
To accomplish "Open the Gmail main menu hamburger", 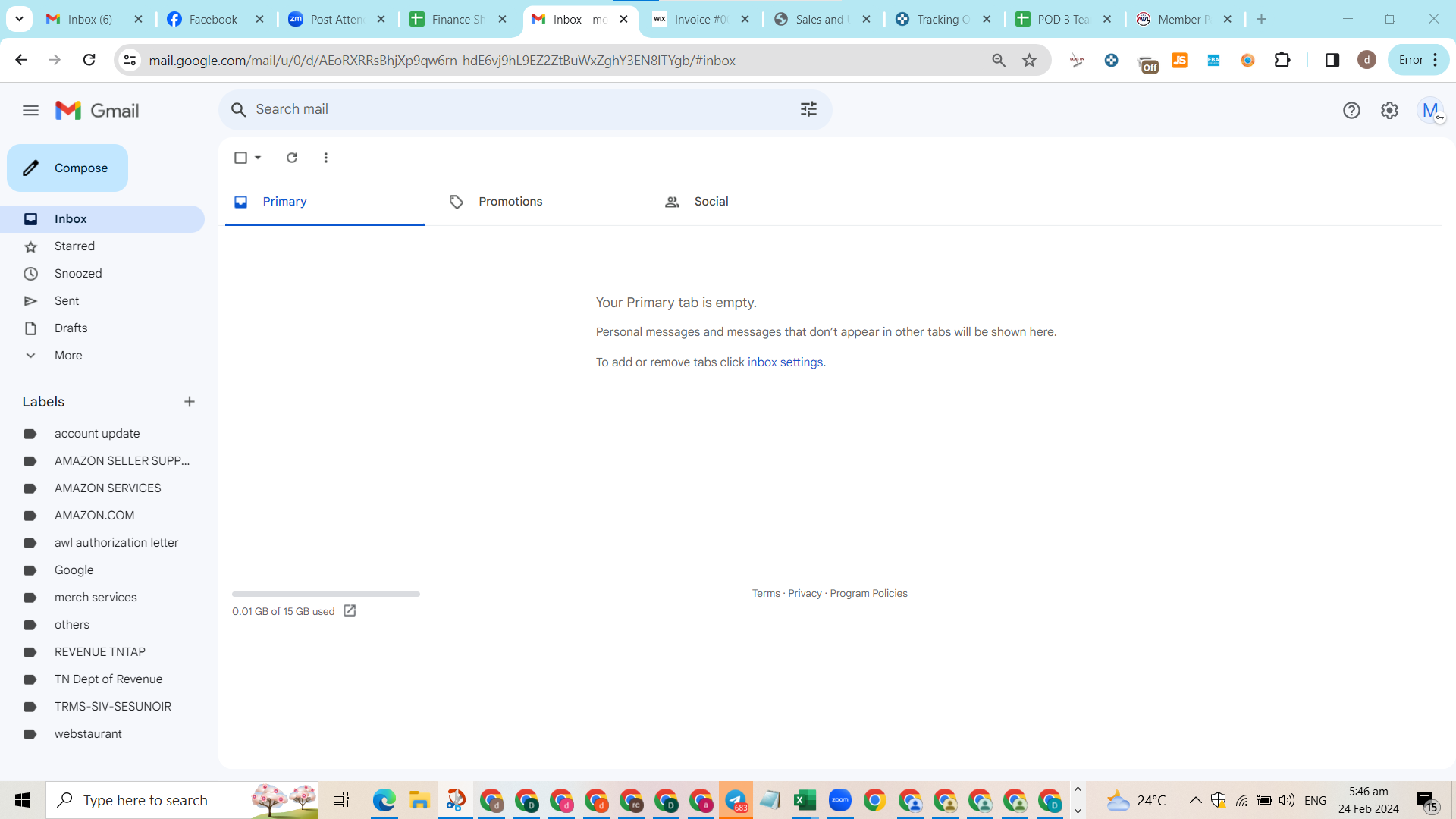I will click(x=30, y=111).
